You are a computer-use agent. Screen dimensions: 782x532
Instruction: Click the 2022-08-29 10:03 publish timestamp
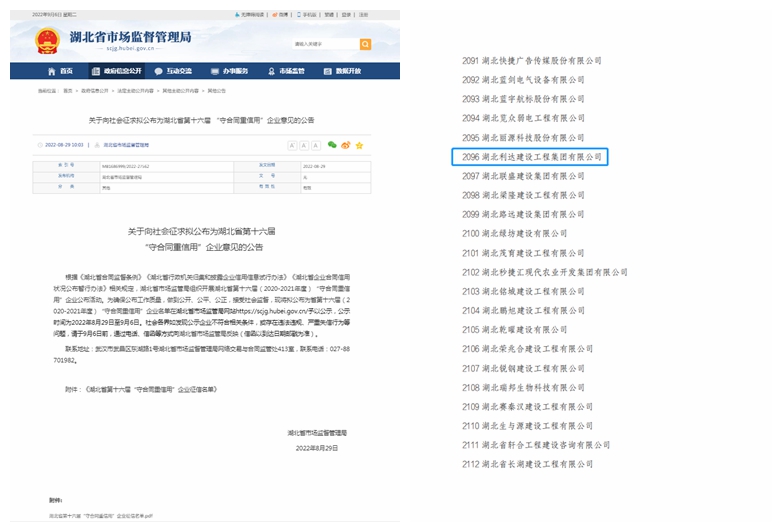point(64,145)
